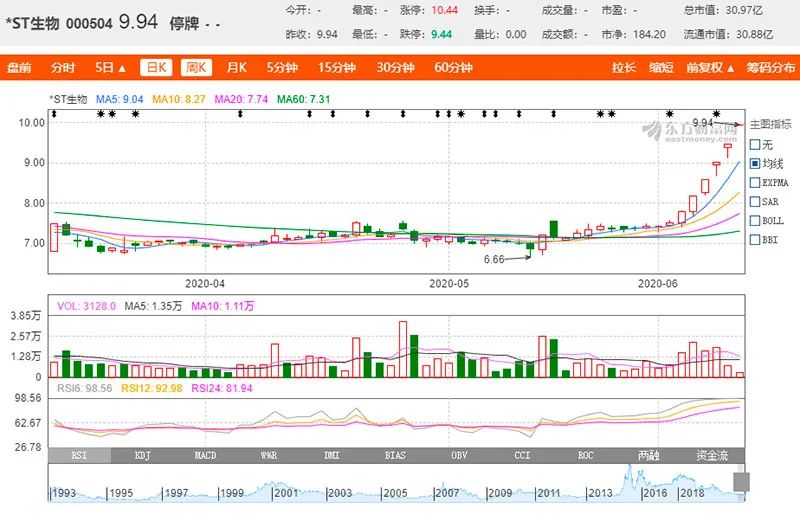Click the timeline range slider handle
800x522 pixels.
coord(741,484)
